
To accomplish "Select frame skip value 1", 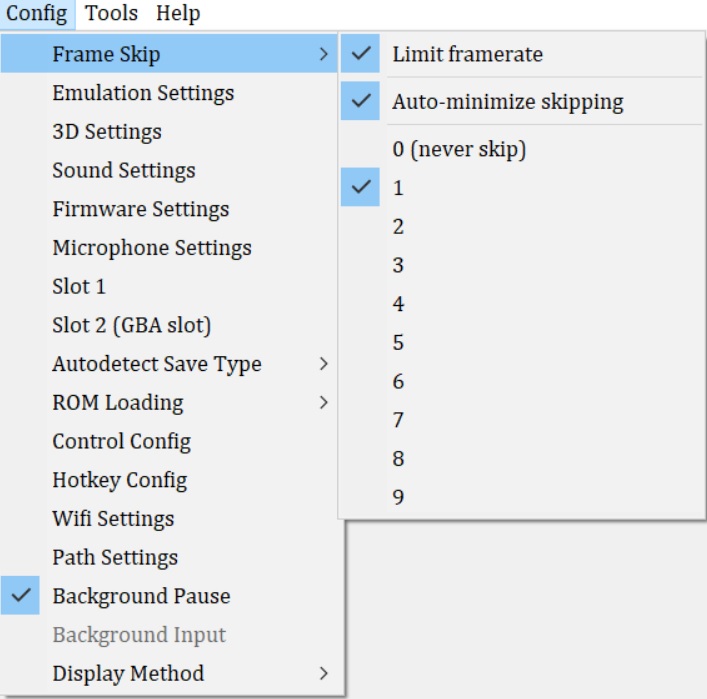I will point(399,188).
